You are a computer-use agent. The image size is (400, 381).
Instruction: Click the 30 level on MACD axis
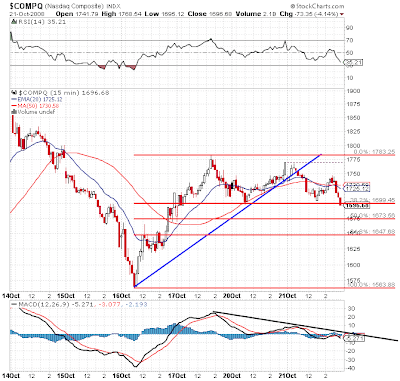click(351, 309)
